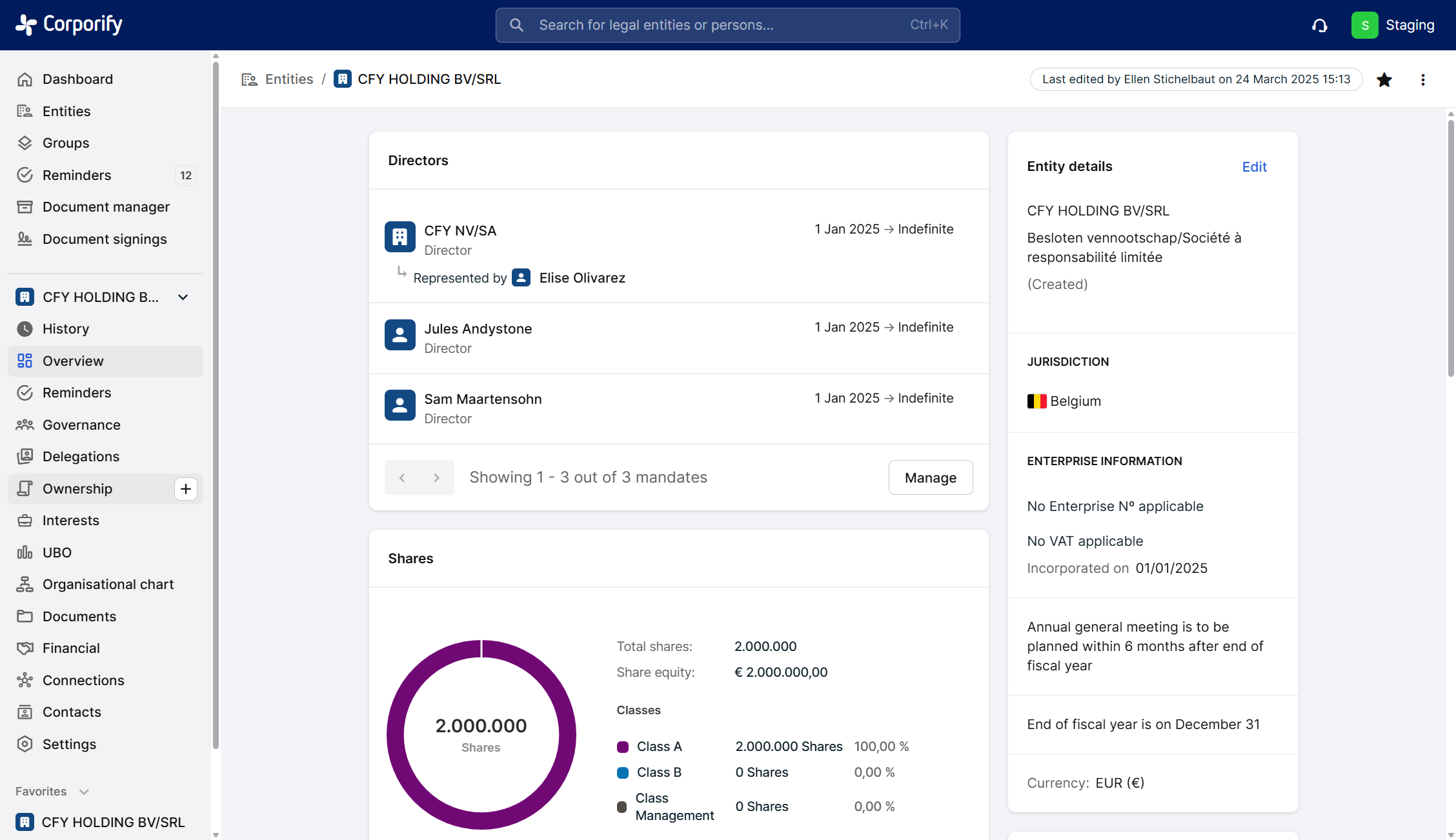Click Edit link in Entity details
Screen dimensions: 1456x840
[x=1254, y=166]
